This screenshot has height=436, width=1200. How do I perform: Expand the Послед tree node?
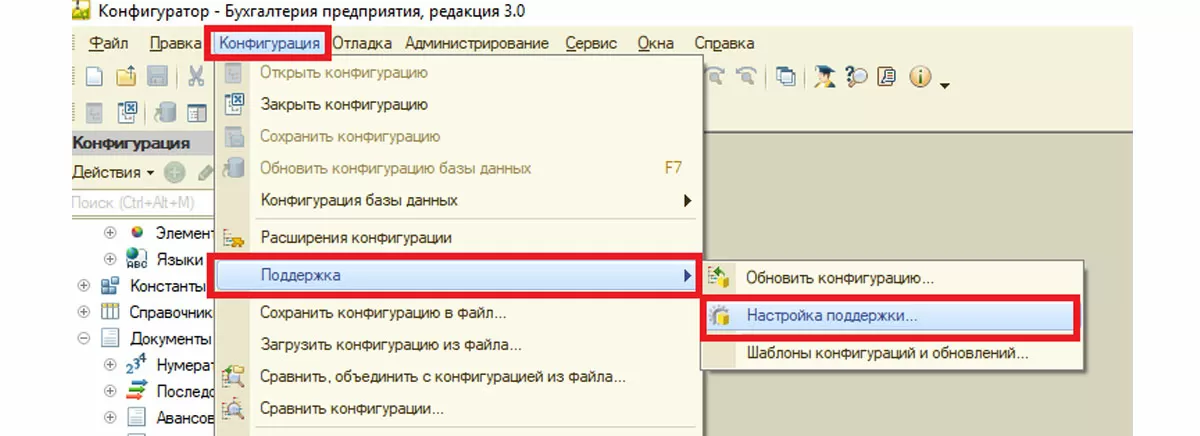[111, 391]
